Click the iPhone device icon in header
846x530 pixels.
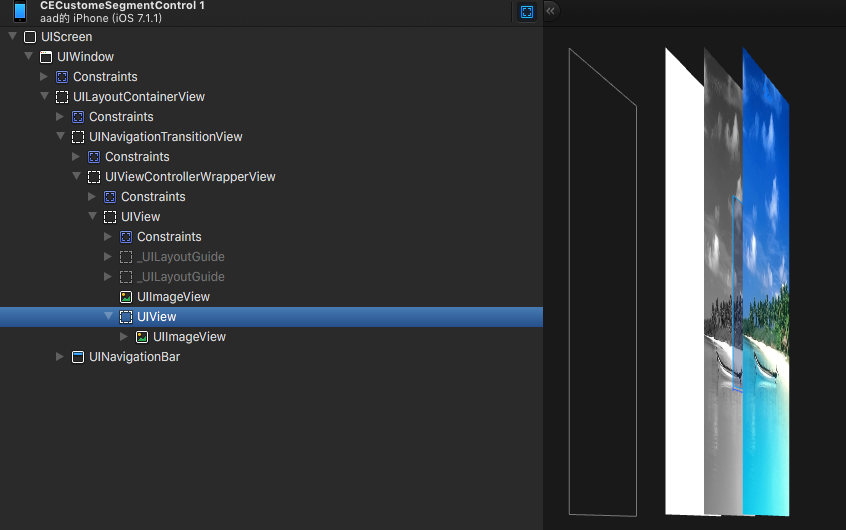[x=20, y=12]
